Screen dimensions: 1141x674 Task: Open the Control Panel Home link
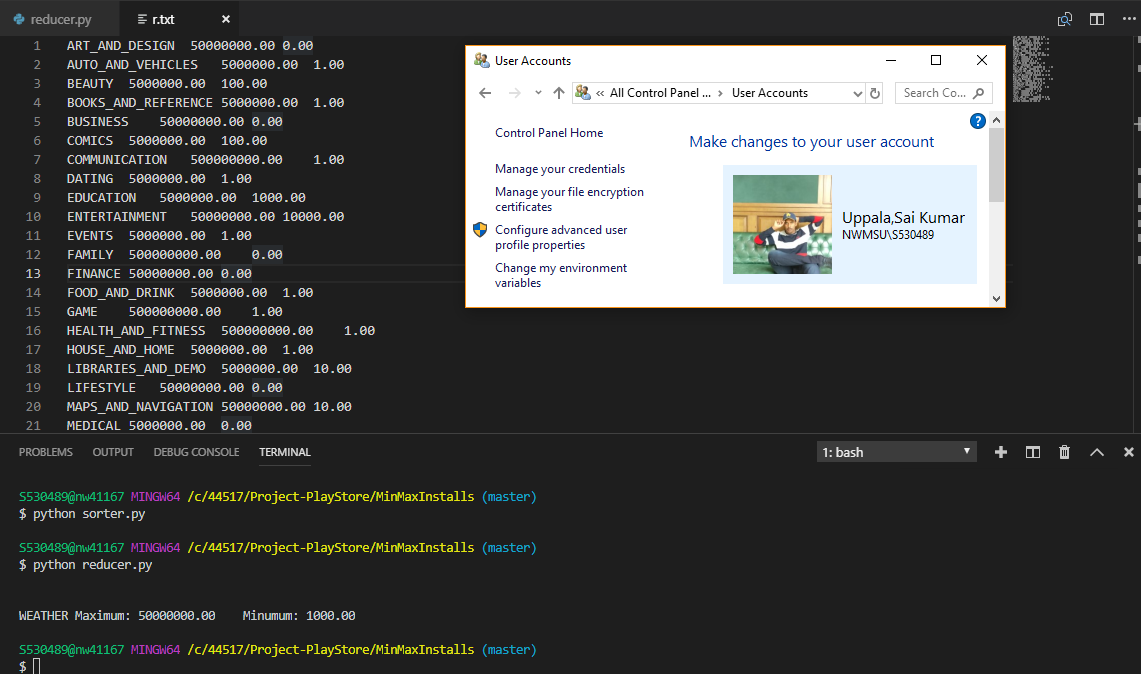(x=549, y=133)
